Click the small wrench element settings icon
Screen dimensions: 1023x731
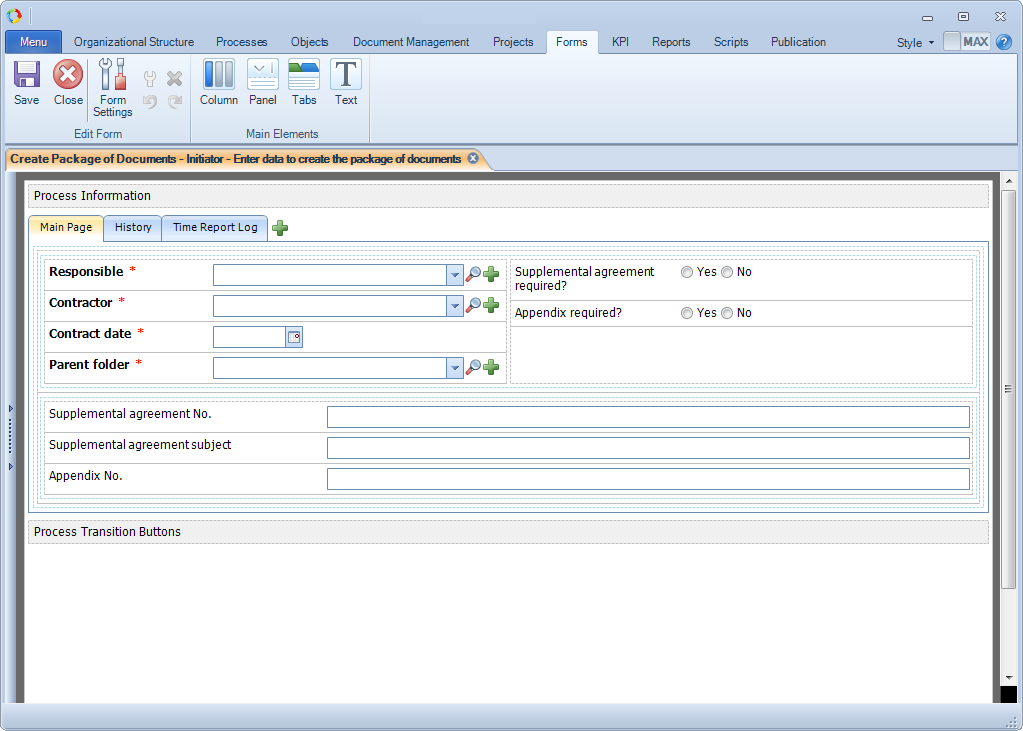point(150,79)
